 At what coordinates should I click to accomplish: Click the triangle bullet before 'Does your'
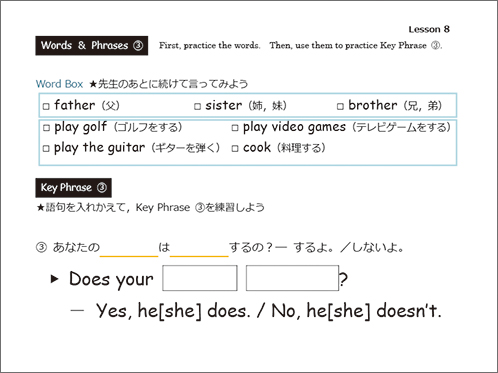[54, 279]
